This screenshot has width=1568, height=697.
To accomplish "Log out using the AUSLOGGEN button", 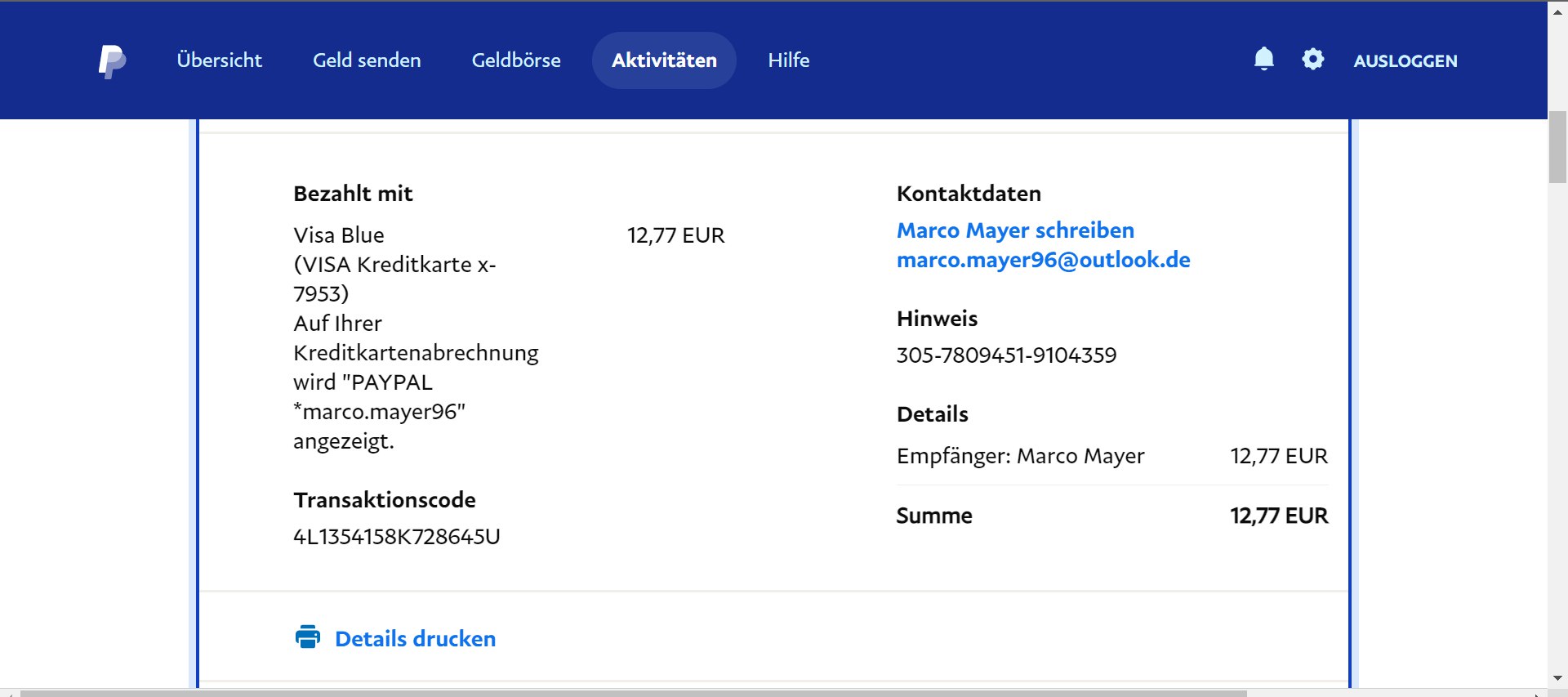I will (x=1405, y=61).
